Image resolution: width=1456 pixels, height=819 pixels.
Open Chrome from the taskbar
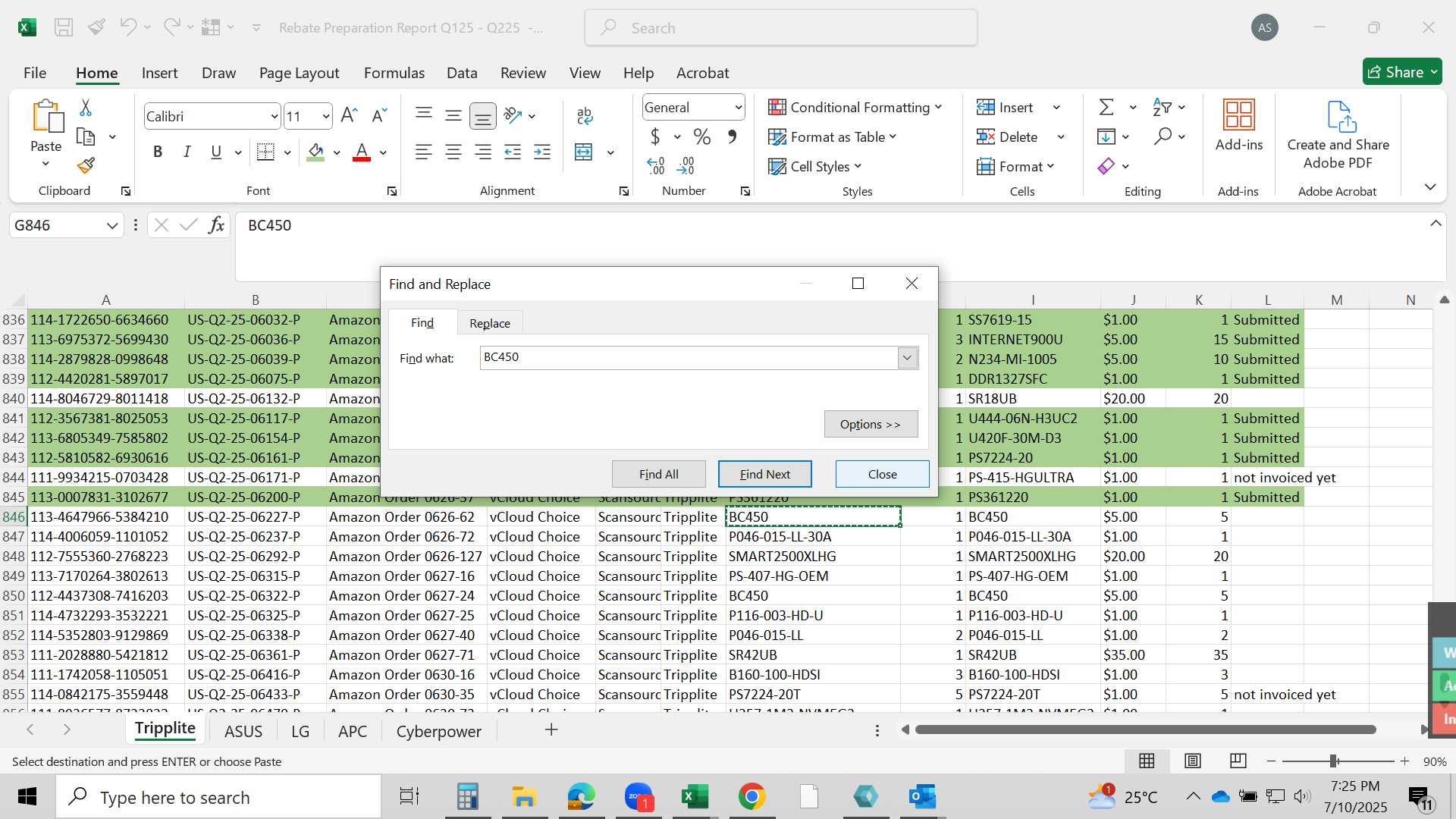click(x=752, y=797)
